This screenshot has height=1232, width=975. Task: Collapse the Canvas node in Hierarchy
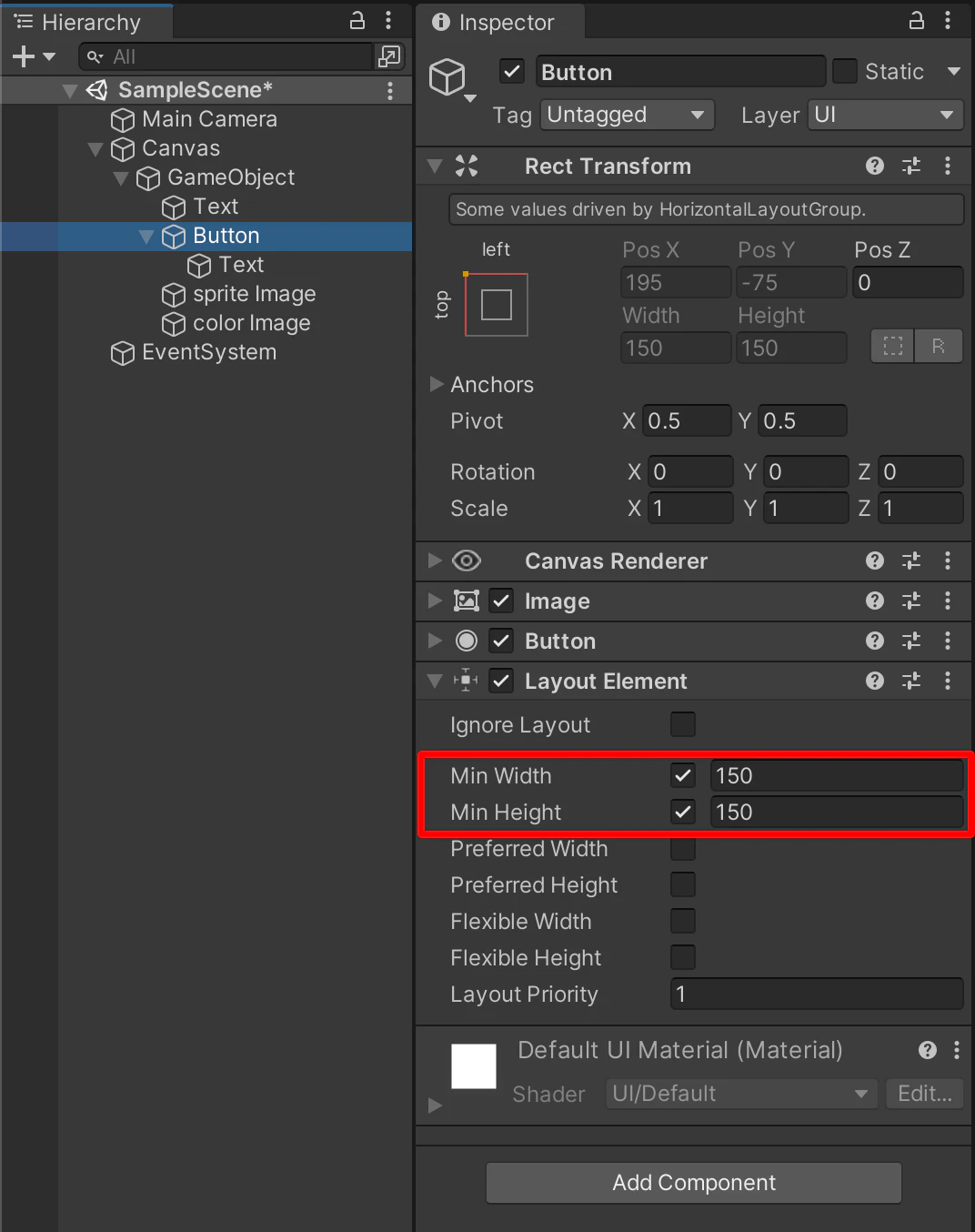point(95,148)
